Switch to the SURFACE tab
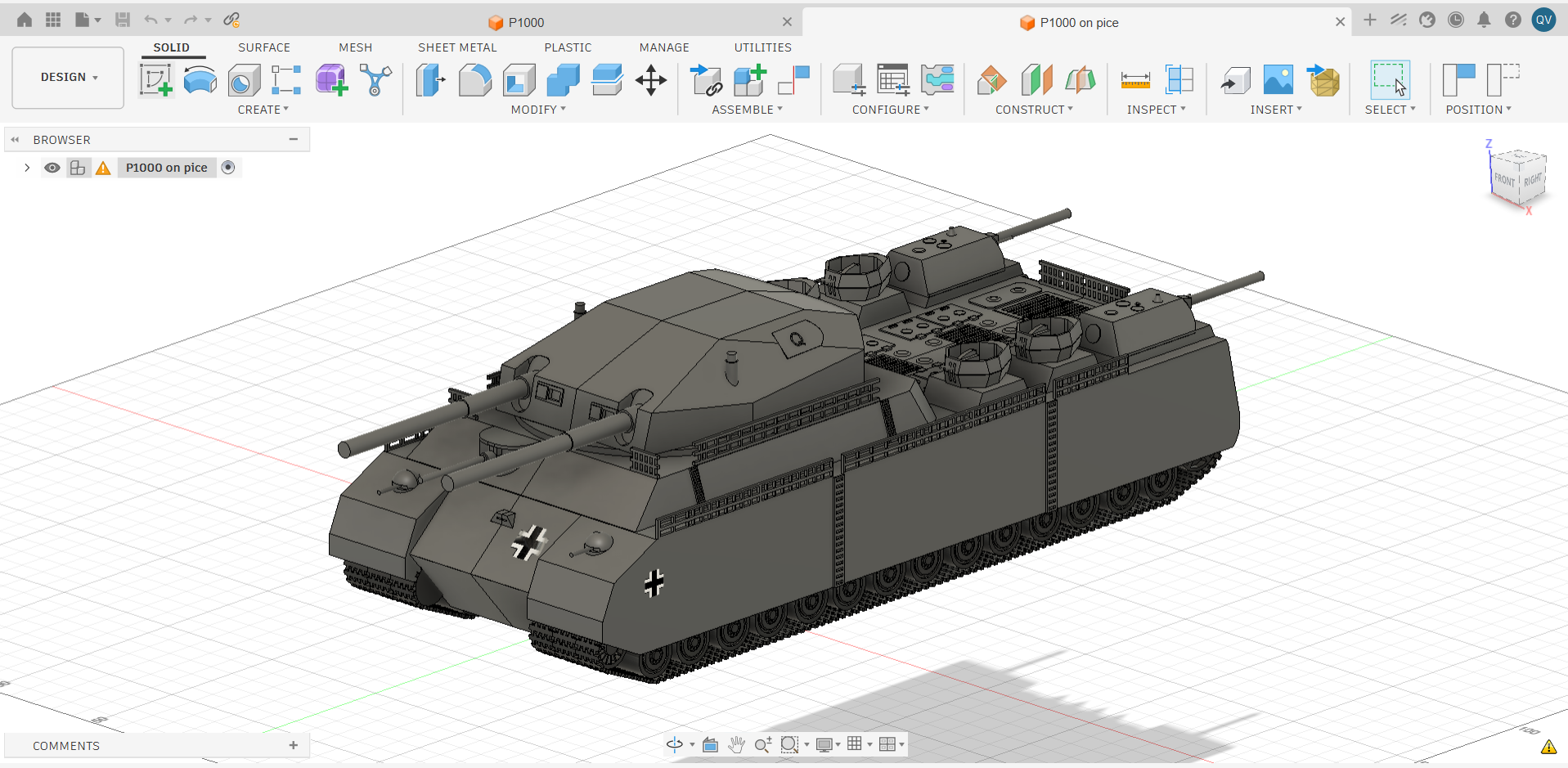 [x=264, y=47]
